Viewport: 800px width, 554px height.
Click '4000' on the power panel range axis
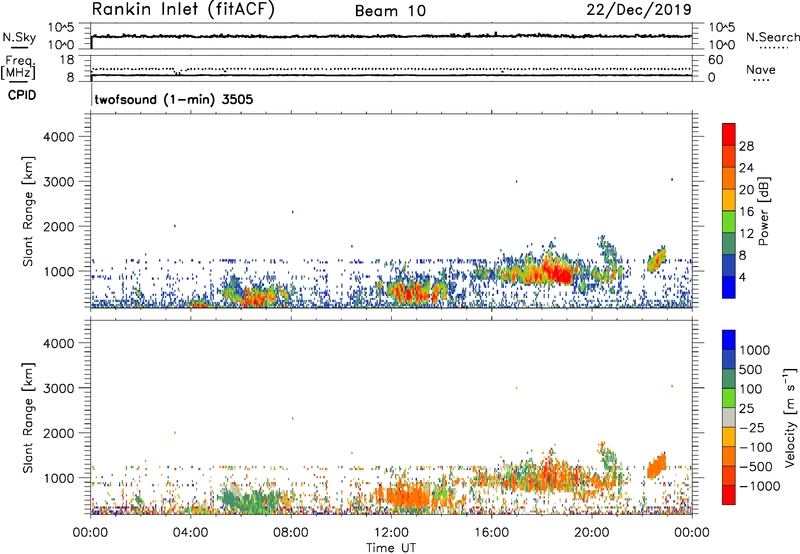click(59, 137)
